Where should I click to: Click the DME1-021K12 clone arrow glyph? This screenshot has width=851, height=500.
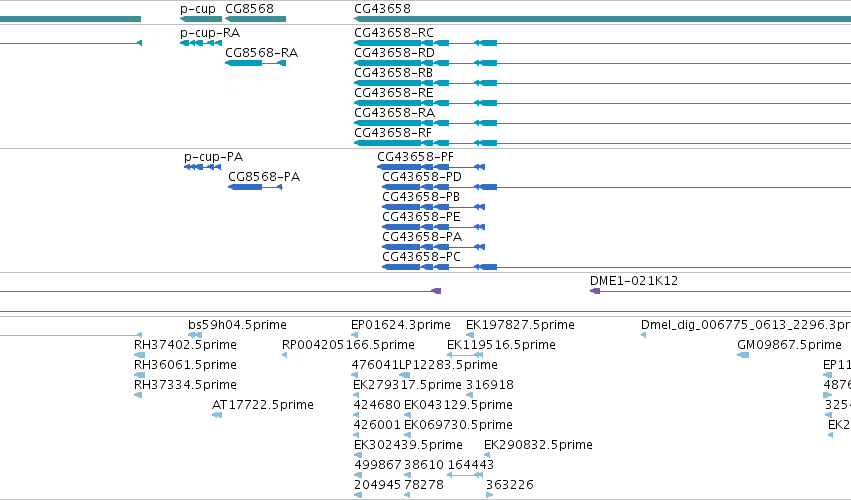click(595, 291)
